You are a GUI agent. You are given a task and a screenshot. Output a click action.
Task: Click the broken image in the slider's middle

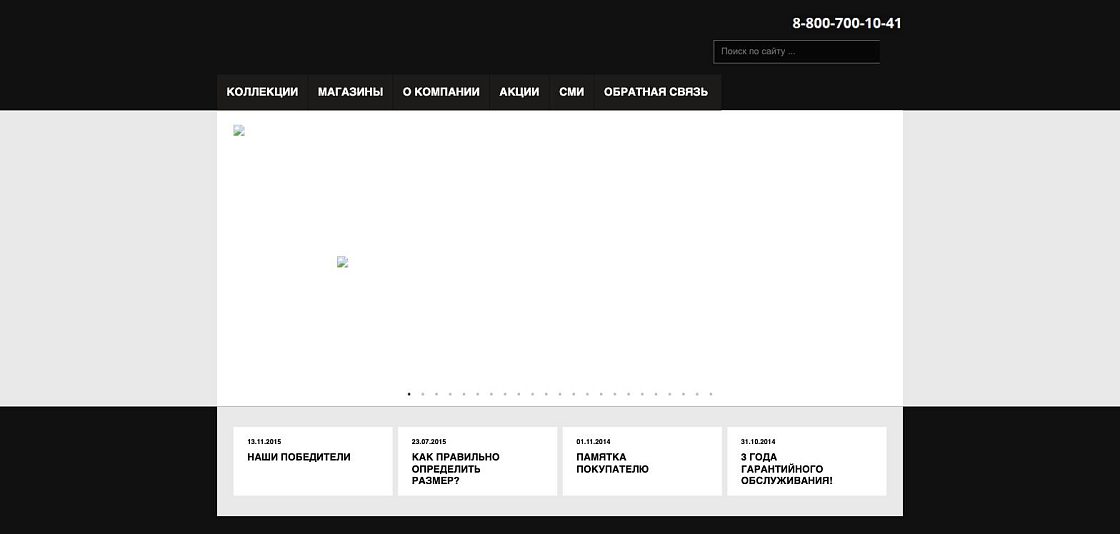click(343, 262)
